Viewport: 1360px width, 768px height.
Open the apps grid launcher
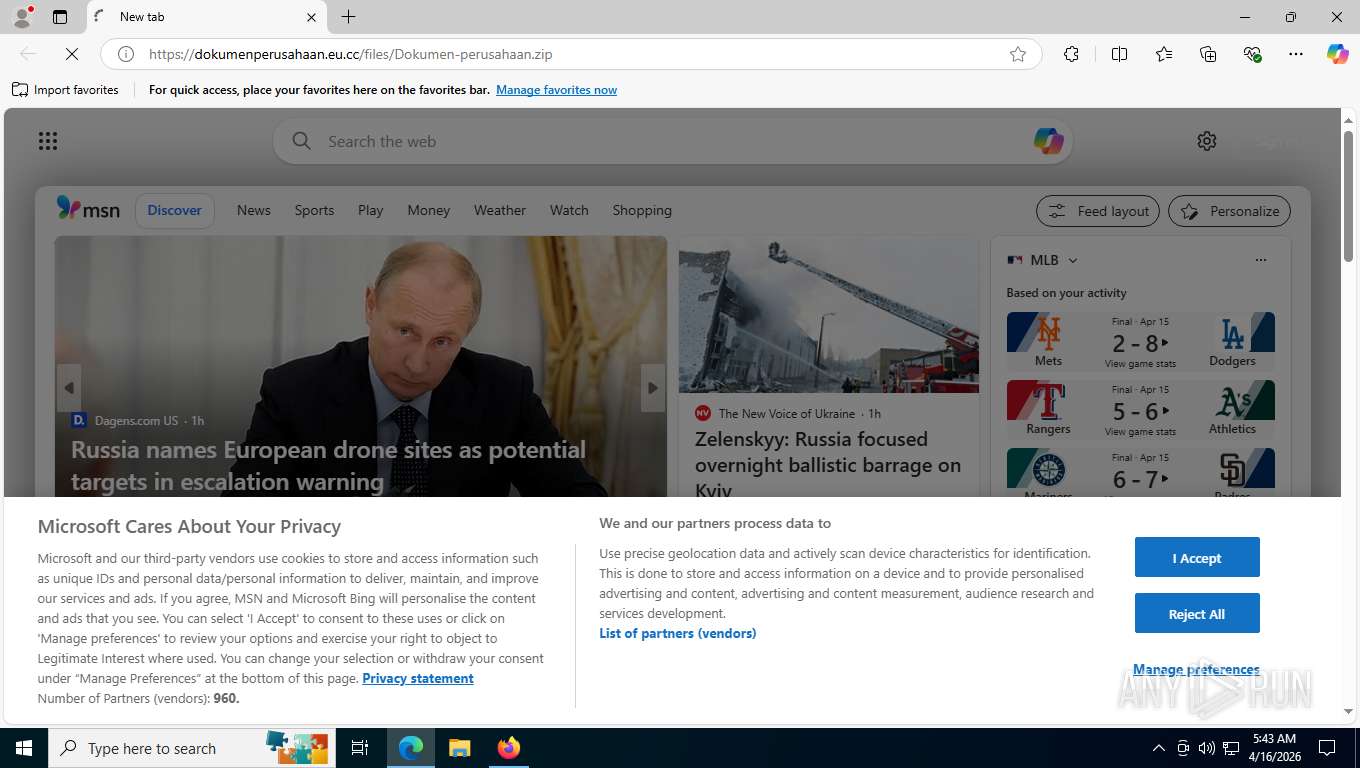click(x=48, y=141)
